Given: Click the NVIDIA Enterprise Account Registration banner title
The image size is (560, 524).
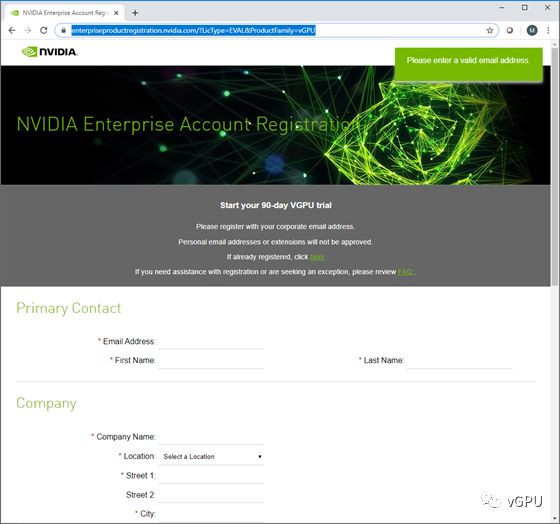Looking at the screenshot, I should (188, 124).
